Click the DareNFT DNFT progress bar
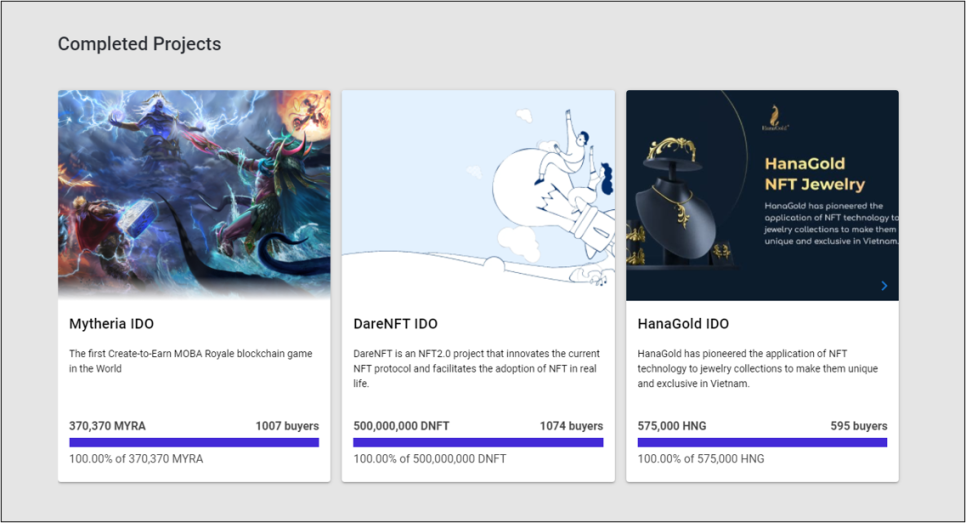Viewport: 966px width, 523px height. point(478,442)
